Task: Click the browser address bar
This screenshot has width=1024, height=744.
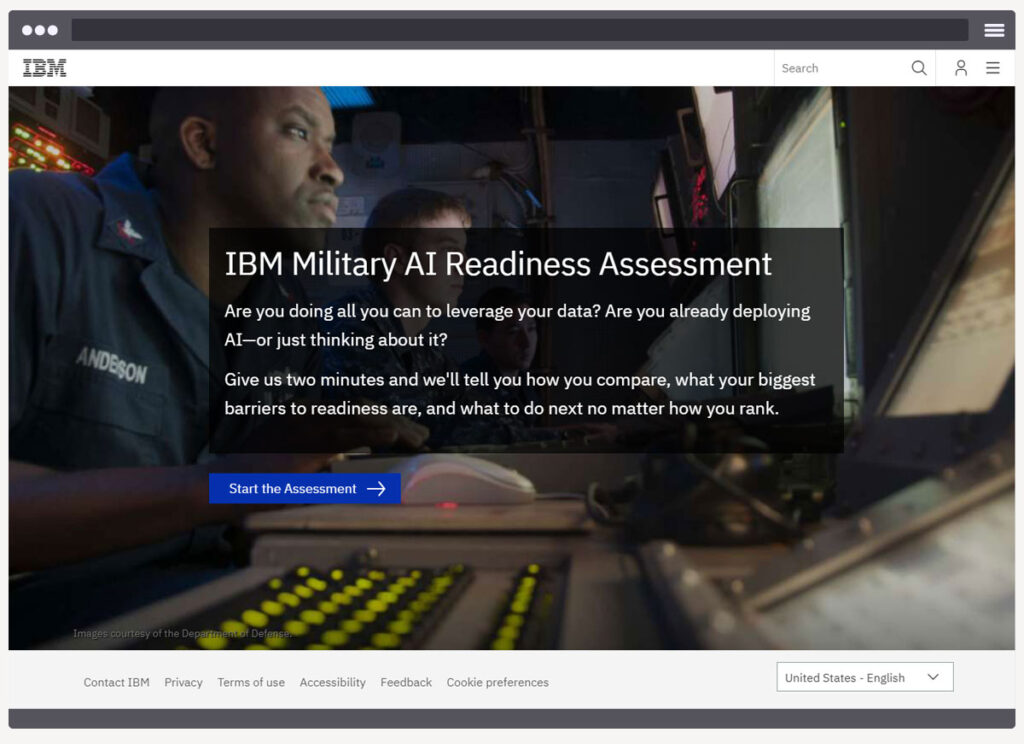Action: [x=519, y=30]
